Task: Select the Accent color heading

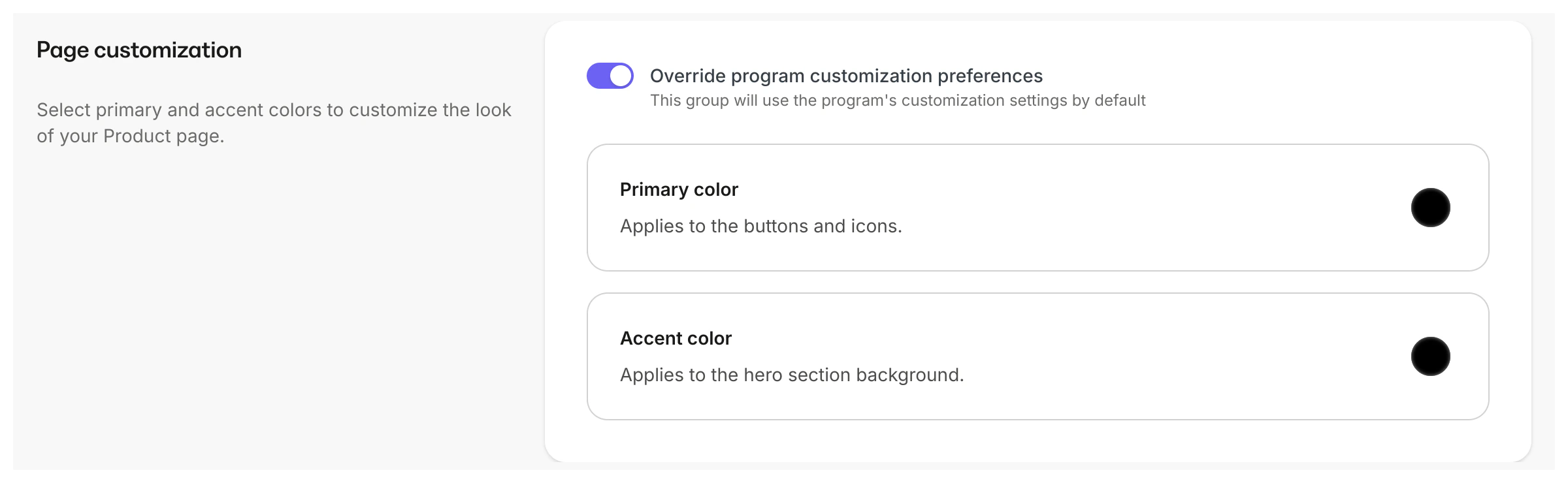Action: pos(676,338)
